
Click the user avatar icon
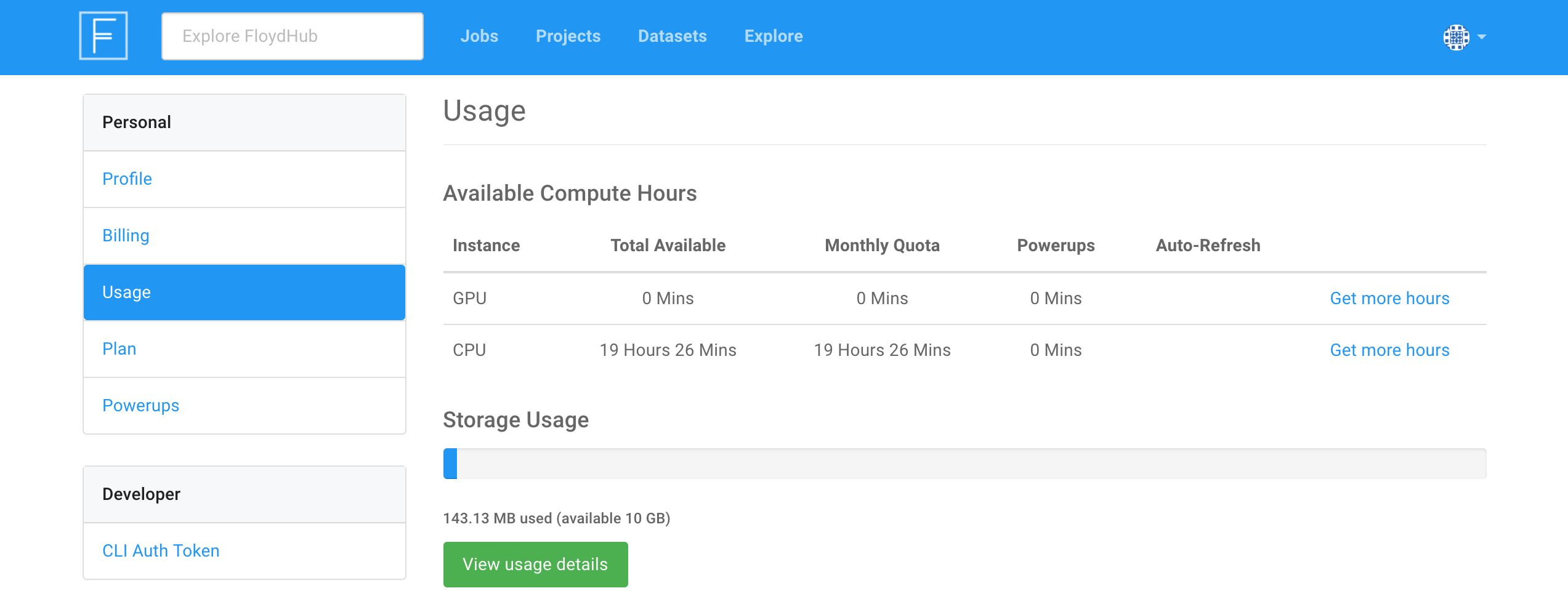pos(1456,37)
